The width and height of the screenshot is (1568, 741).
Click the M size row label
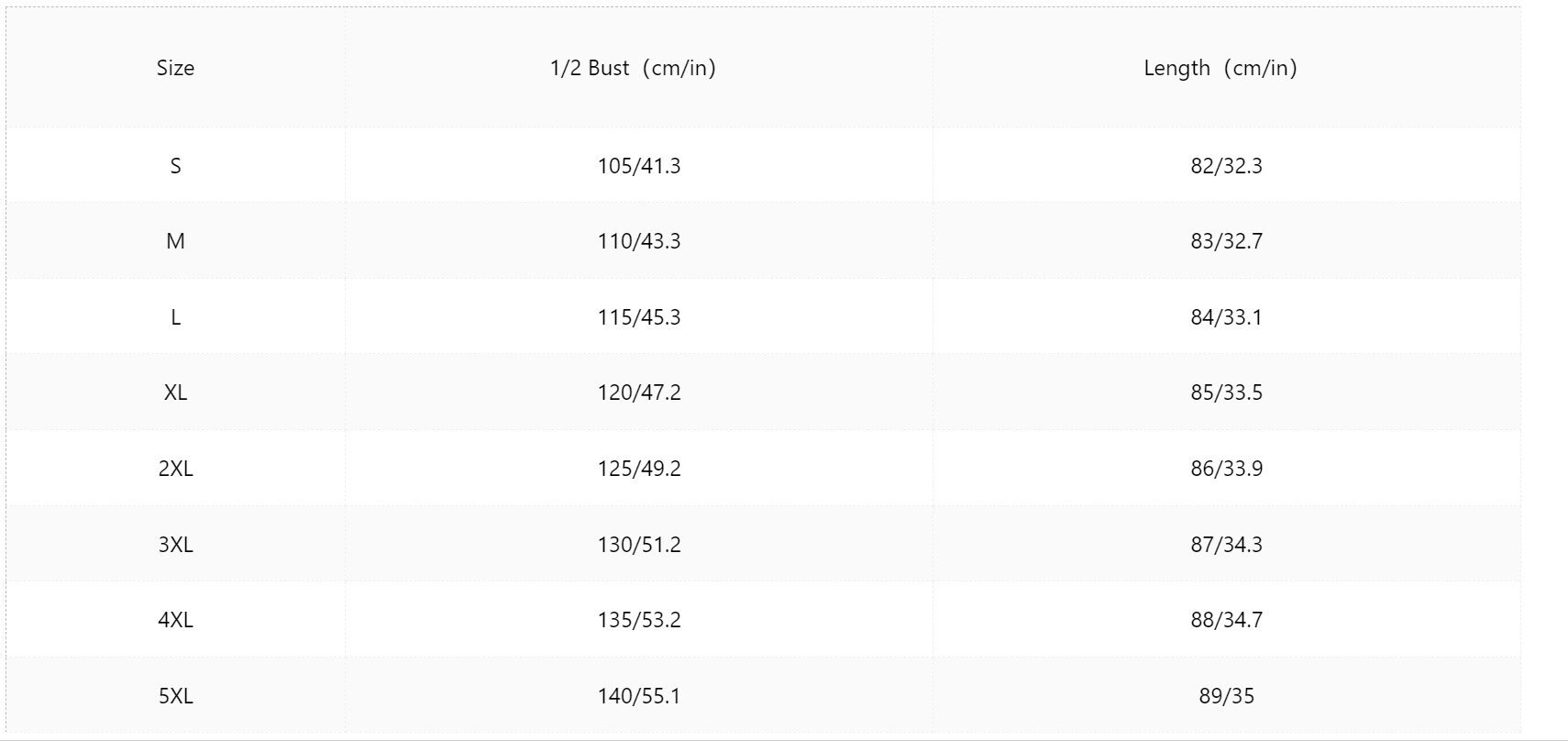(x=175, y=241)
